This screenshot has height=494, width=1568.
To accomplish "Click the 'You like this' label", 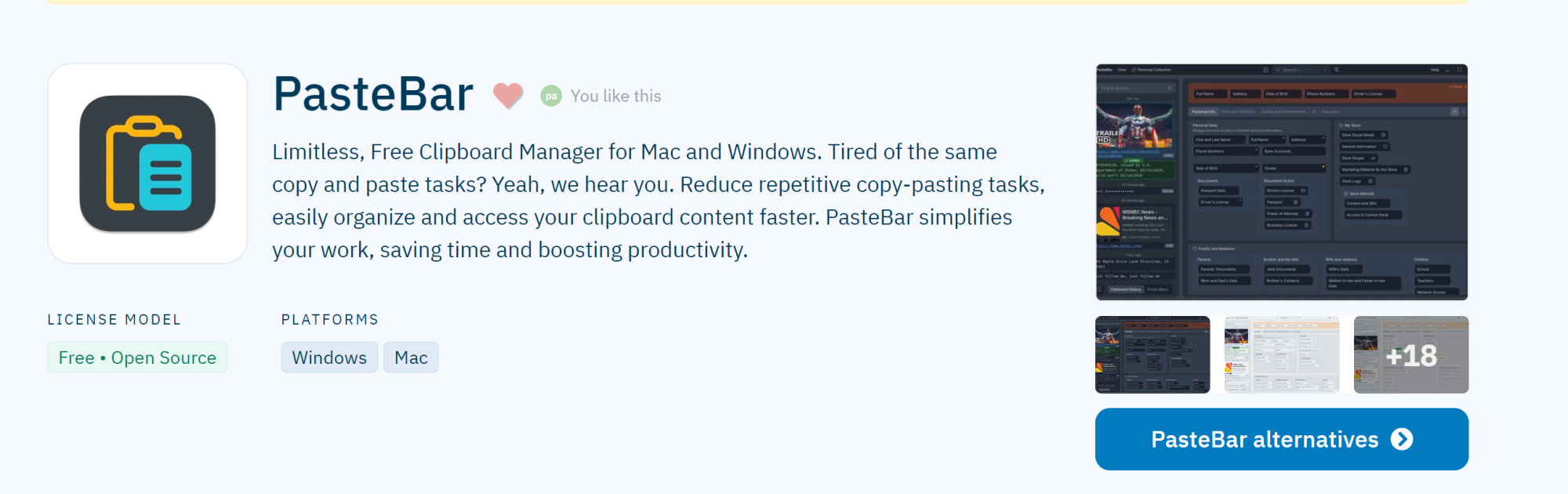I will coord(616,96).
